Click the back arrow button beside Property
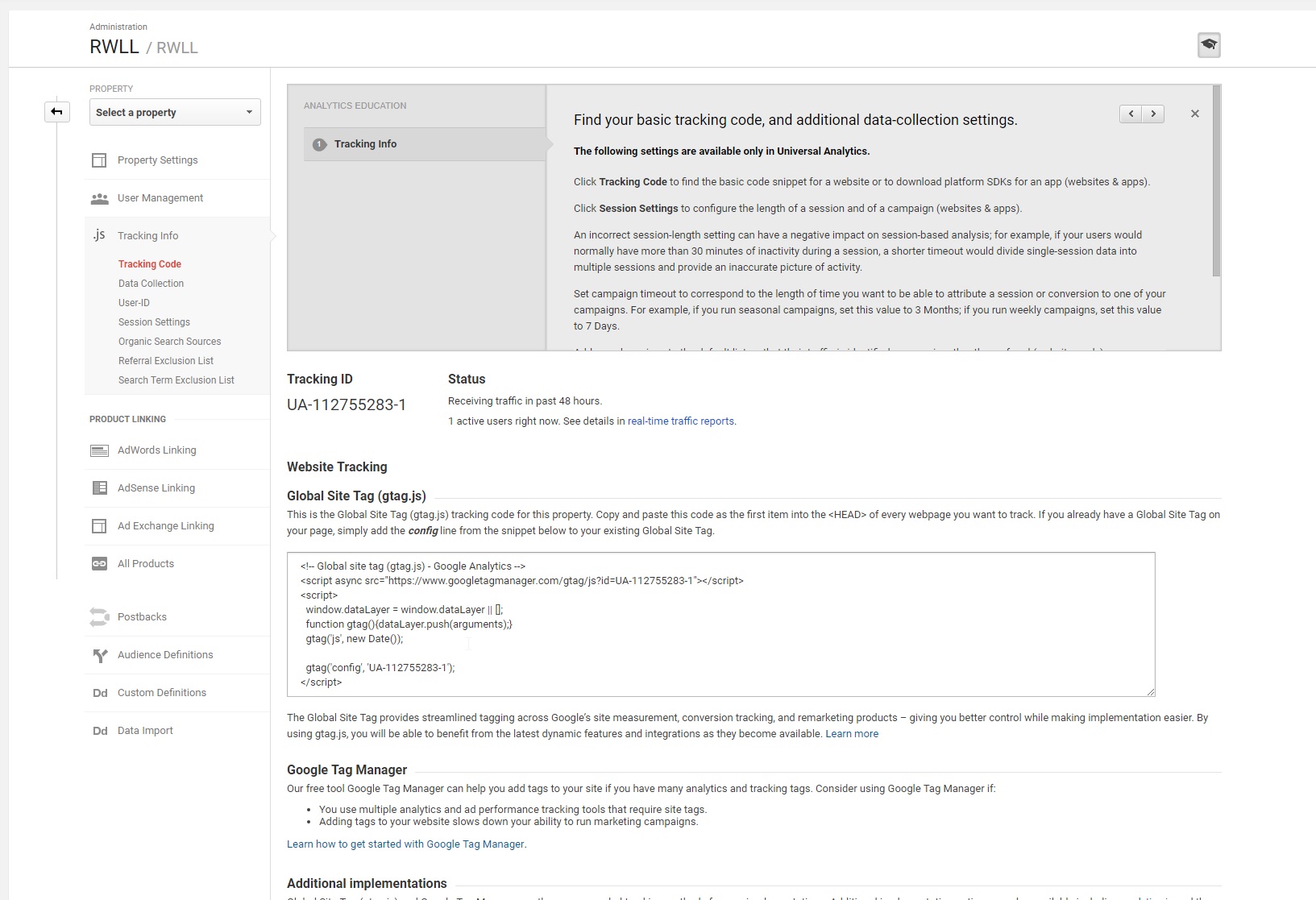The image size is (1316, 900). coord(56,112)
